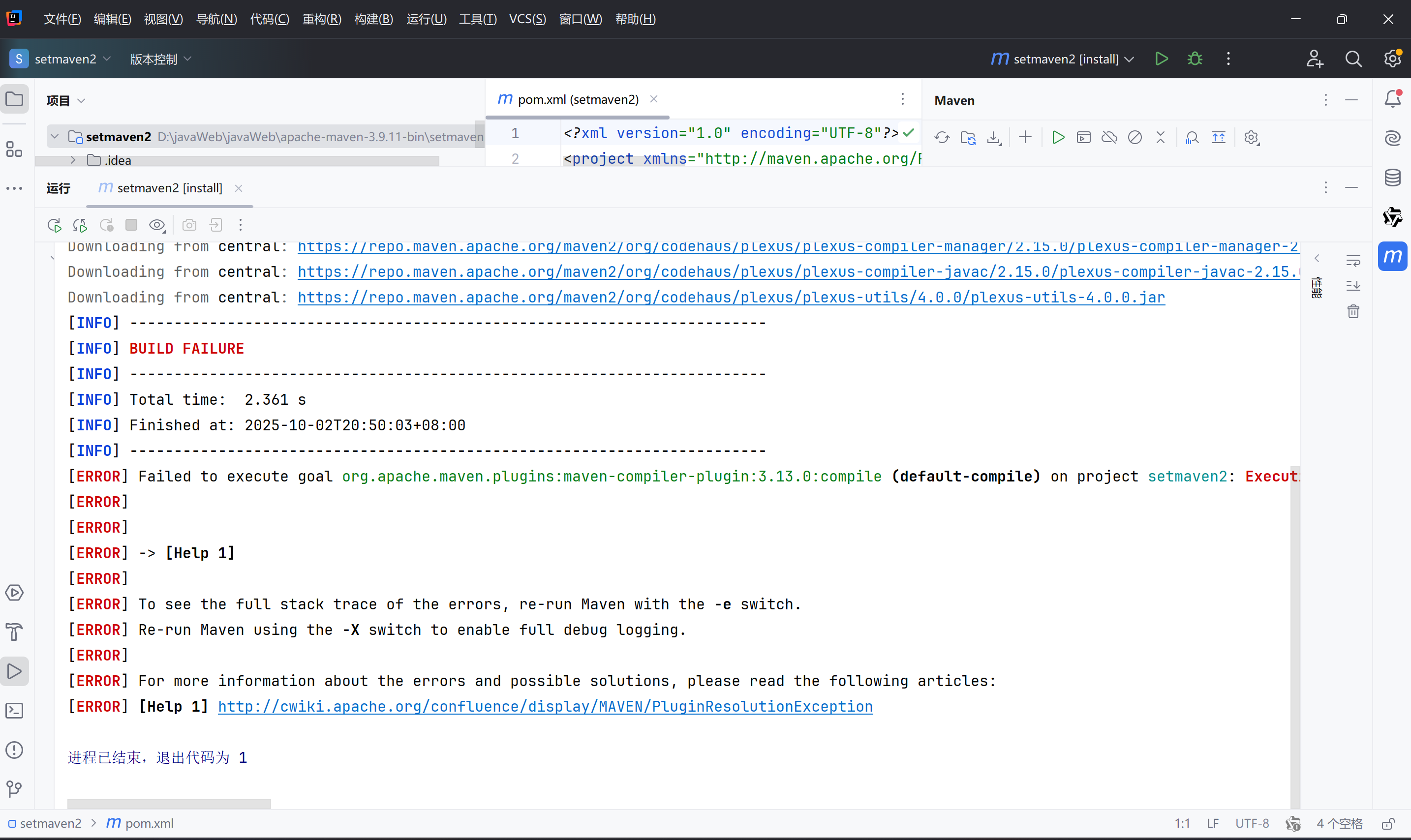
Task: Open the Terminal tool window icon
Action: point(15,710)
